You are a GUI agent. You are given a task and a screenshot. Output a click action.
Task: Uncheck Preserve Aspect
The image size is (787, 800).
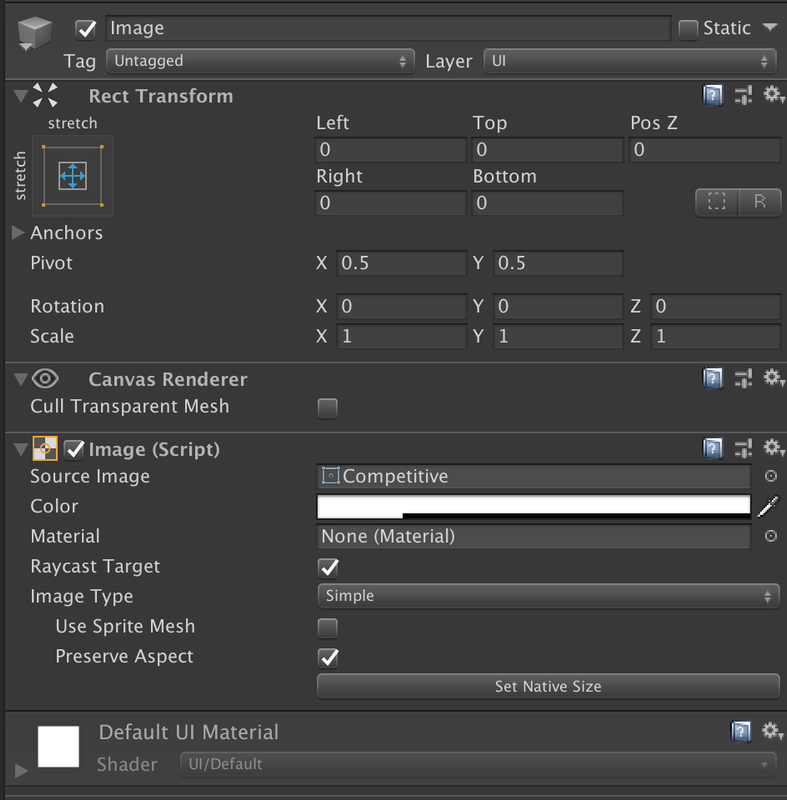coord(328,658)
